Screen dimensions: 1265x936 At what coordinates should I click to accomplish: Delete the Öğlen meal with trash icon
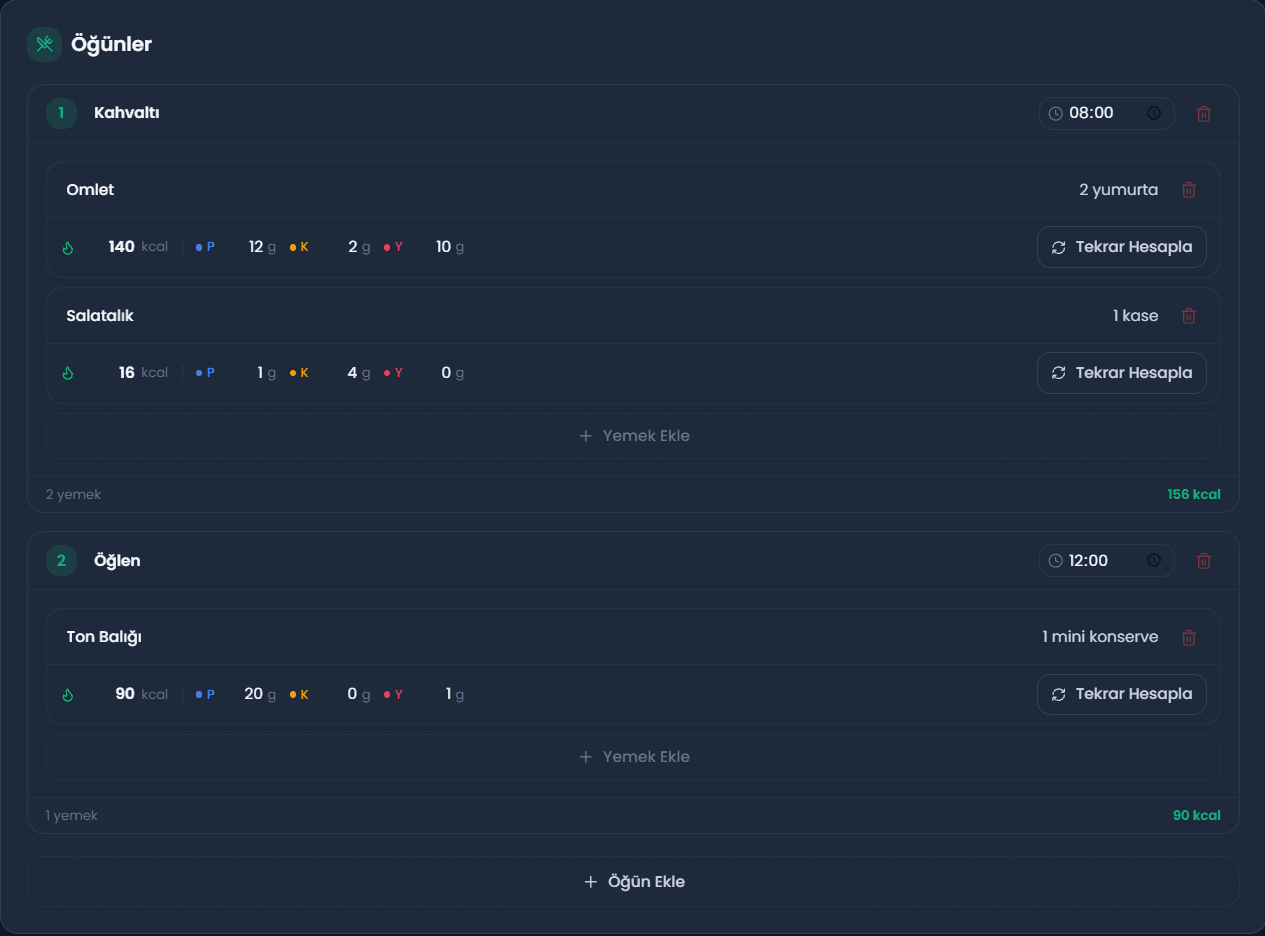(x=1204, y=561)
